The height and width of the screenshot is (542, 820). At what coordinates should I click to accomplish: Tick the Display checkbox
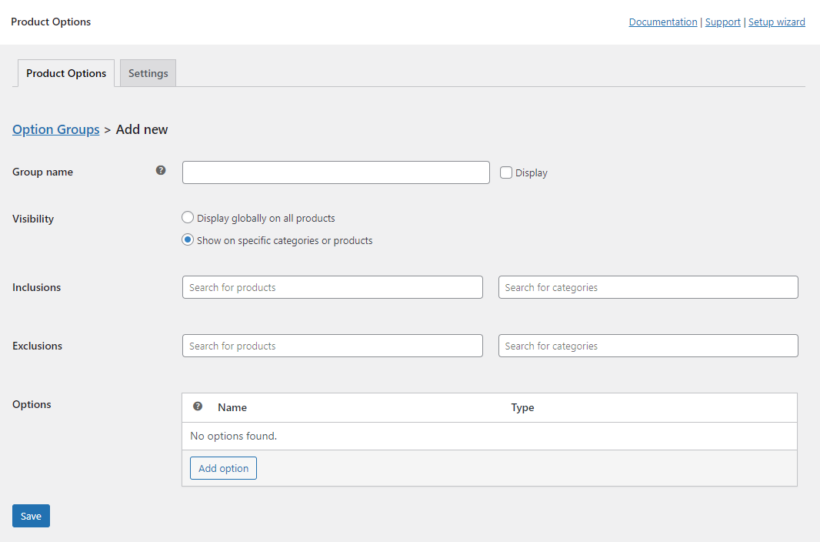click(507, 172)
